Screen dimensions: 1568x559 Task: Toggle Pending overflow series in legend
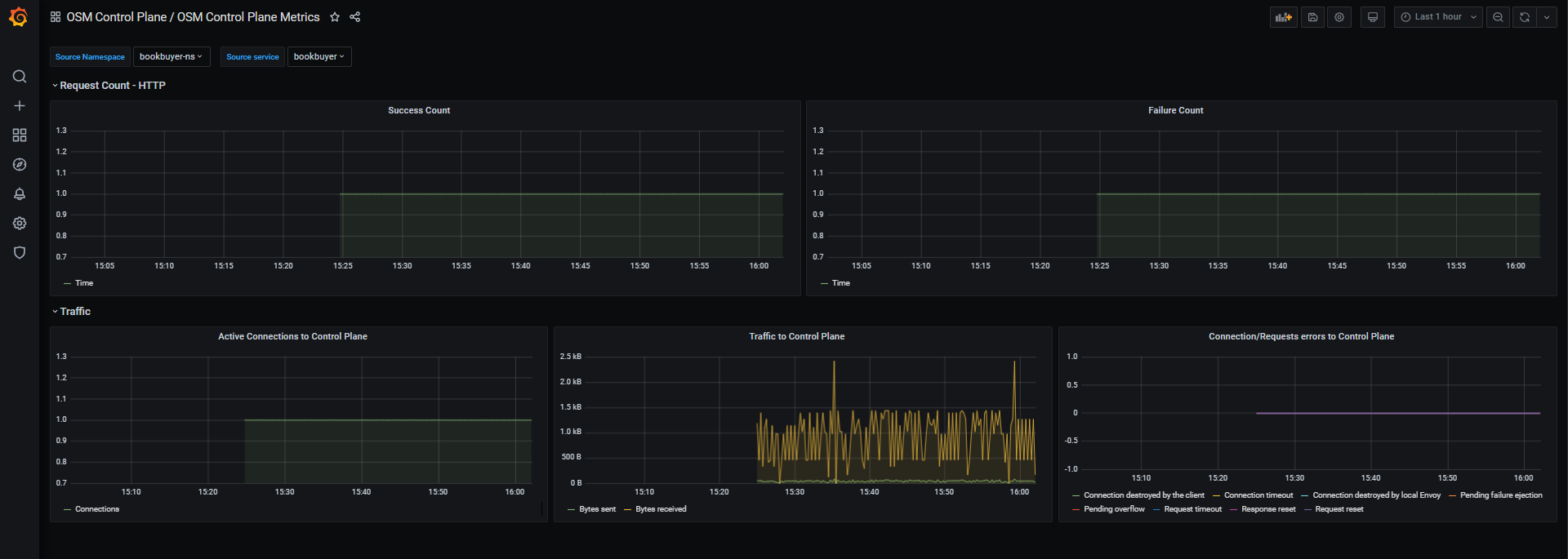click(x=1114, y=509)
